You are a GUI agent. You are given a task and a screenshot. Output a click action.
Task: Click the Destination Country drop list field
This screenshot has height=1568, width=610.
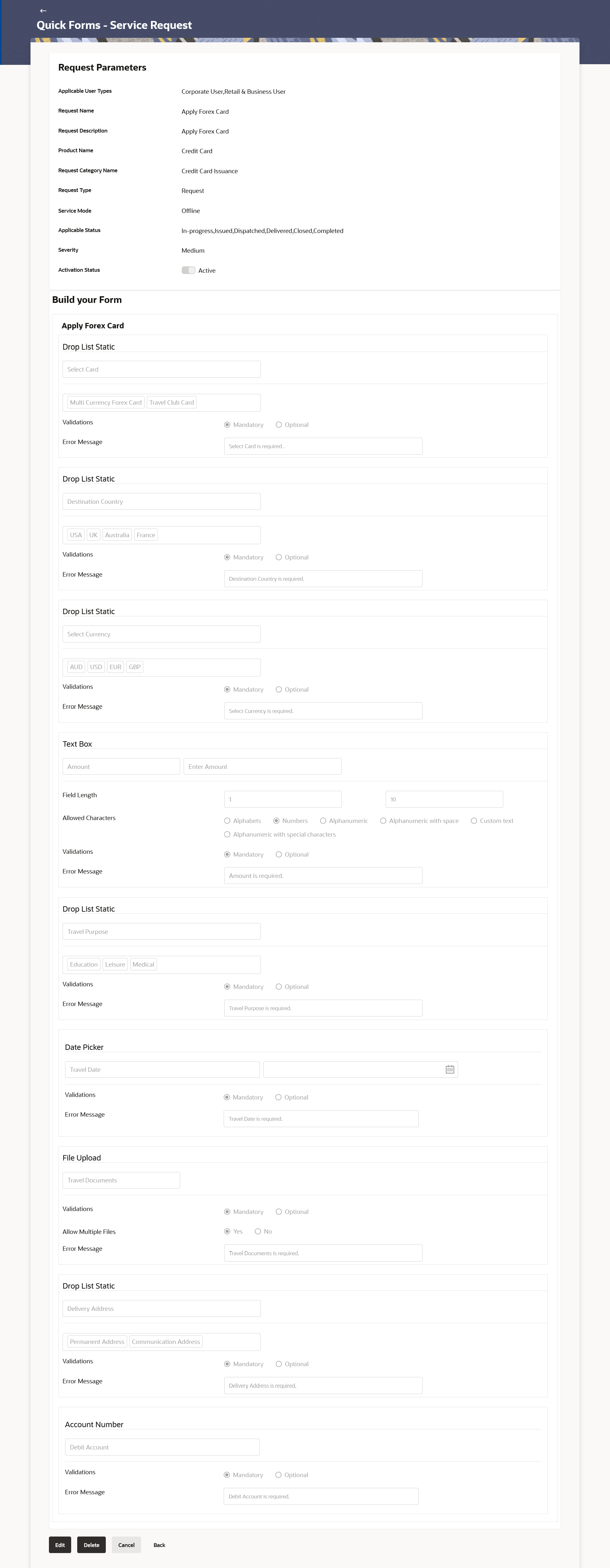161,502
